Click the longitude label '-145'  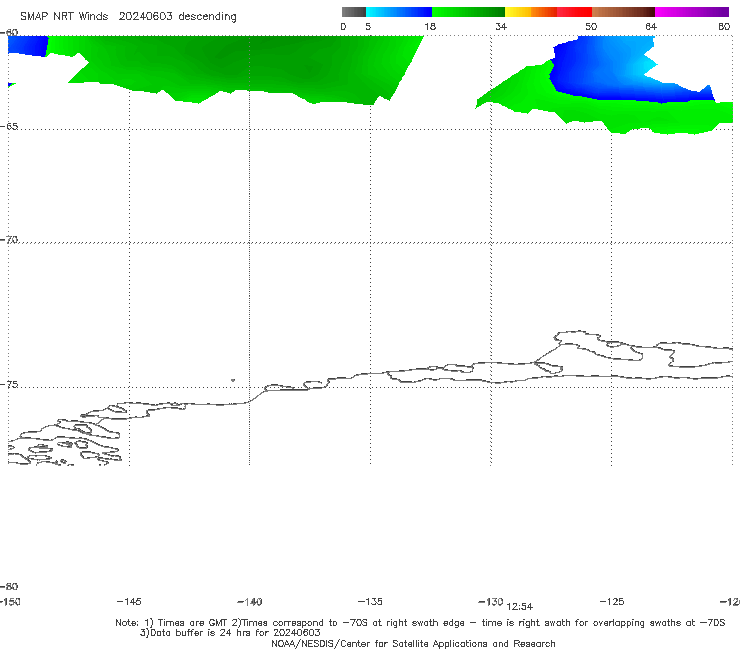(x=129, y=601)
